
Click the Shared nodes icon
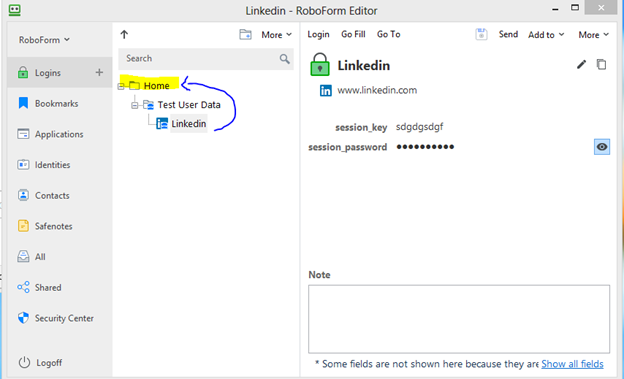click(x=23, y=287)
